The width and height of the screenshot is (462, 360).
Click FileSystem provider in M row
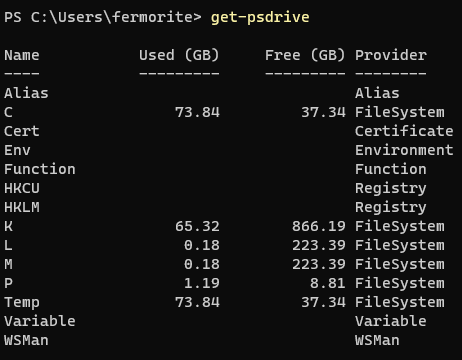[400, 264]
